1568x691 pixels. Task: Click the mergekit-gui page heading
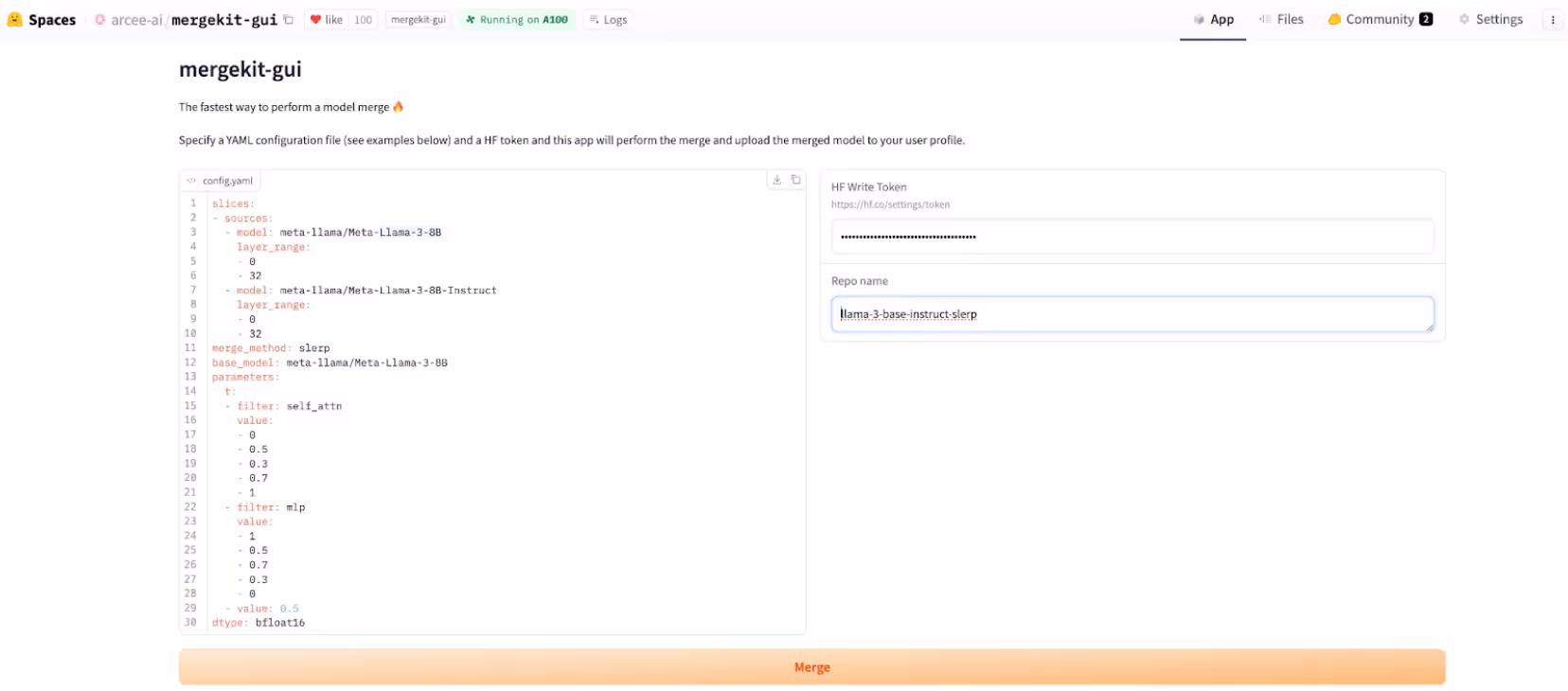[241, 69]
